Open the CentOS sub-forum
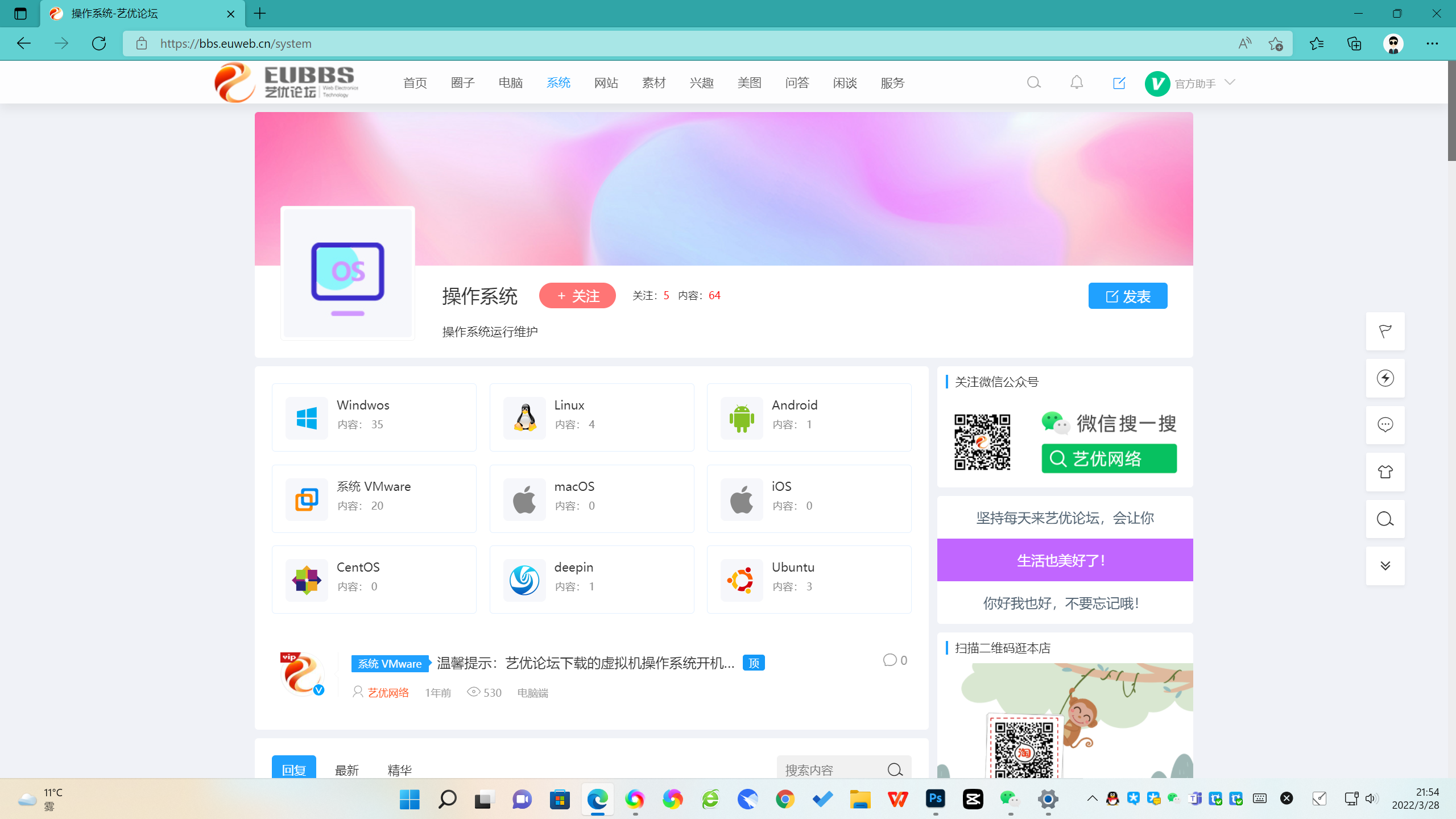 [374, 580]
